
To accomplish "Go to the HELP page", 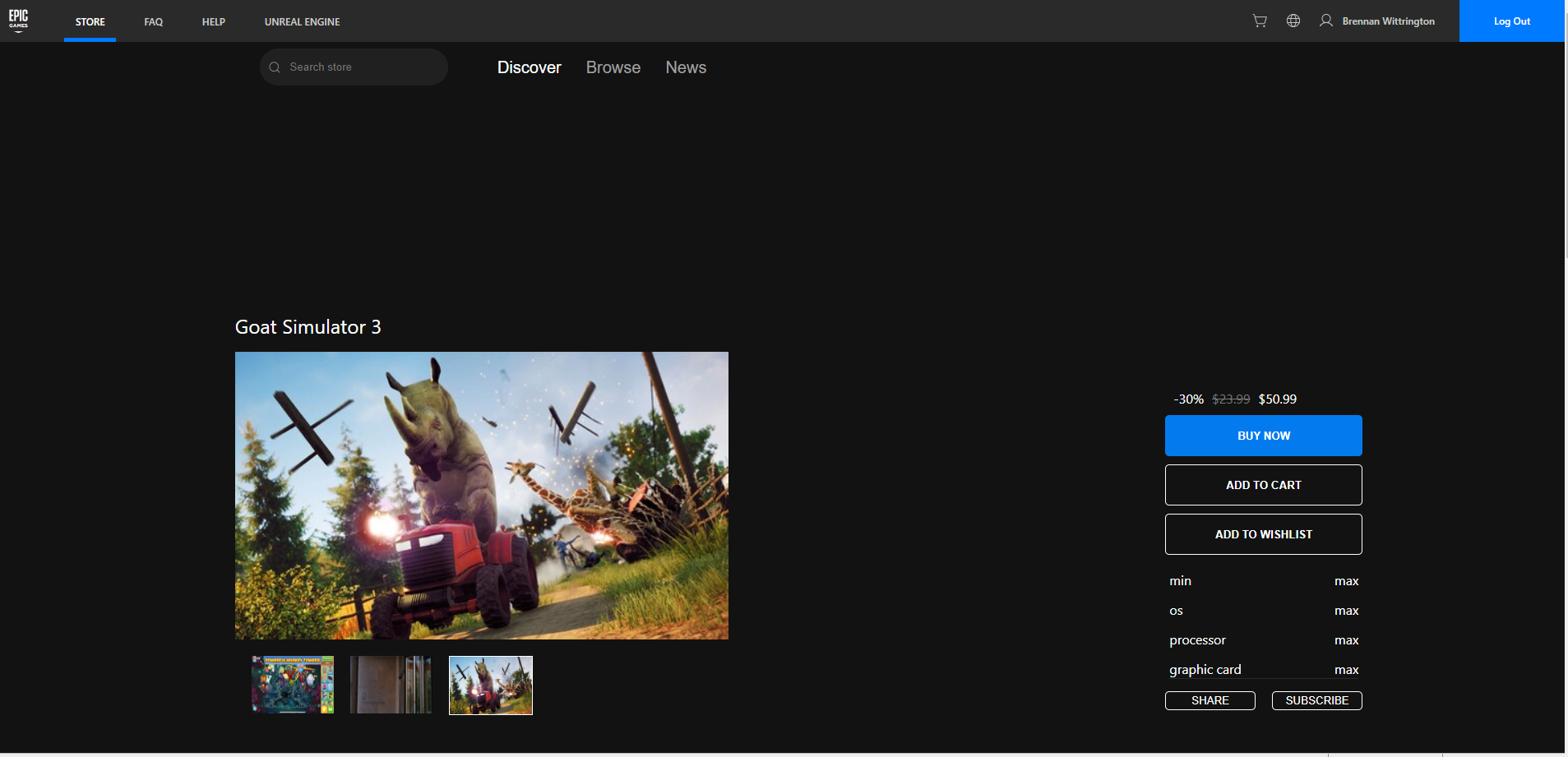I will (214, 21).
